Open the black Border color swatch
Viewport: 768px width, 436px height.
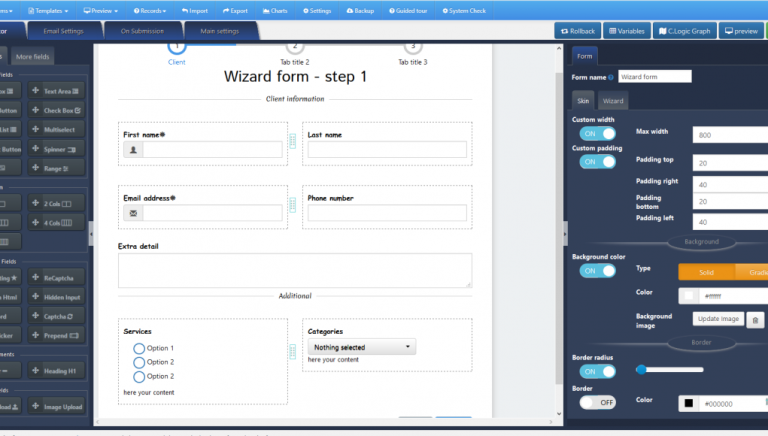[x=689, y=403]
